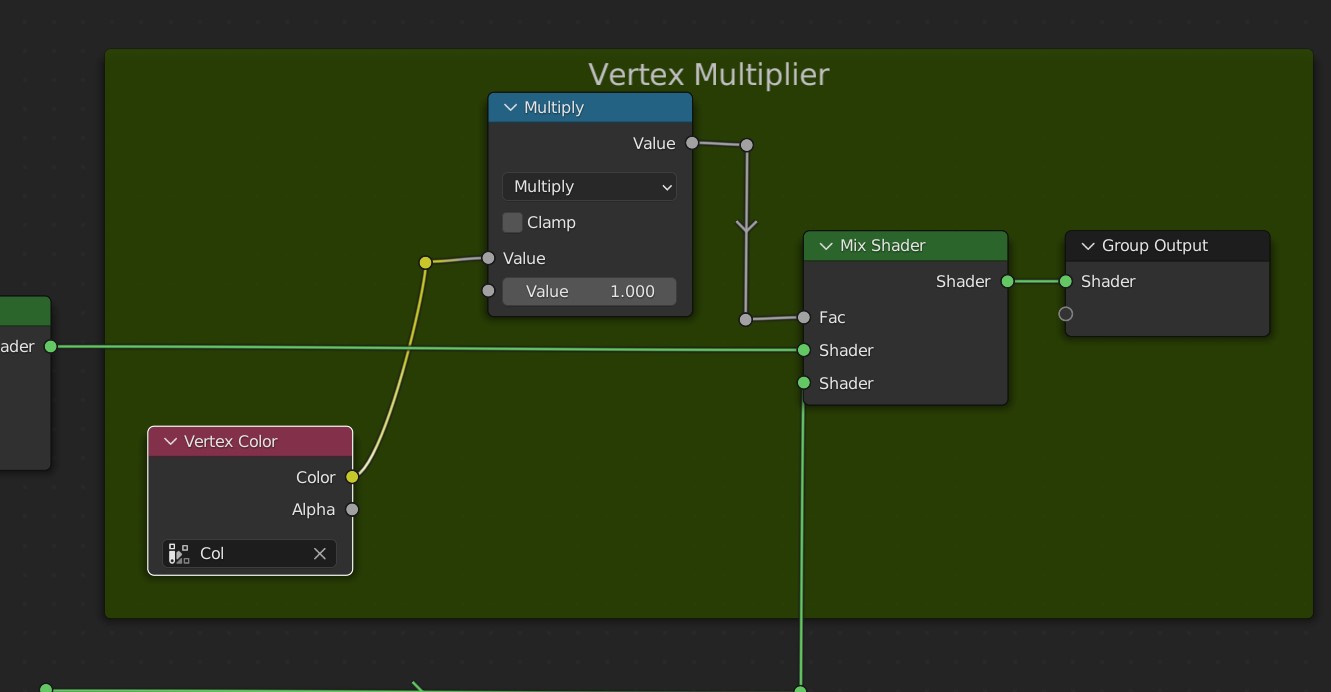The image size is (1331, 692).
Task: Select the yellow reroute node left of Multiply
Action: (426, 262)
